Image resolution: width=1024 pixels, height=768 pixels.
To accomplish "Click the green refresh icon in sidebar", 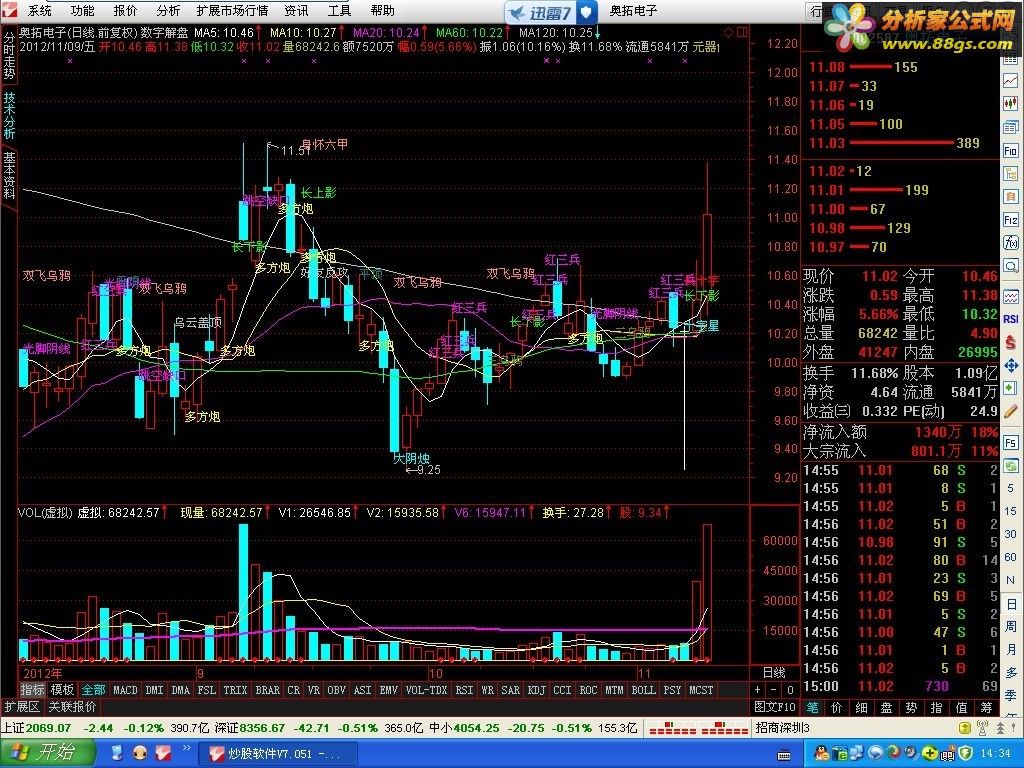I will click(x=1010, y=465).
